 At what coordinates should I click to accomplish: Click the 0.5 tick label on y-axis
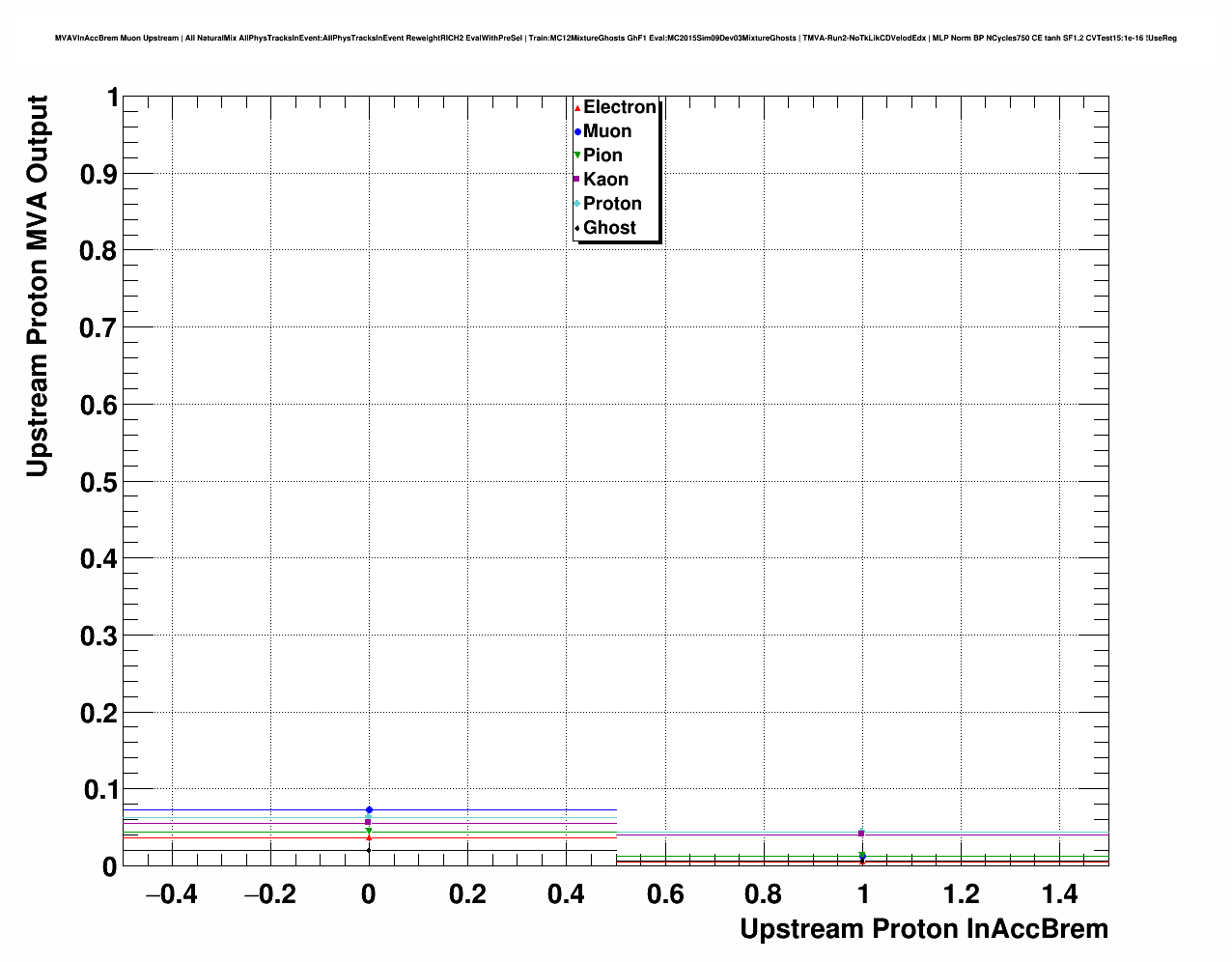pos(99,482)
